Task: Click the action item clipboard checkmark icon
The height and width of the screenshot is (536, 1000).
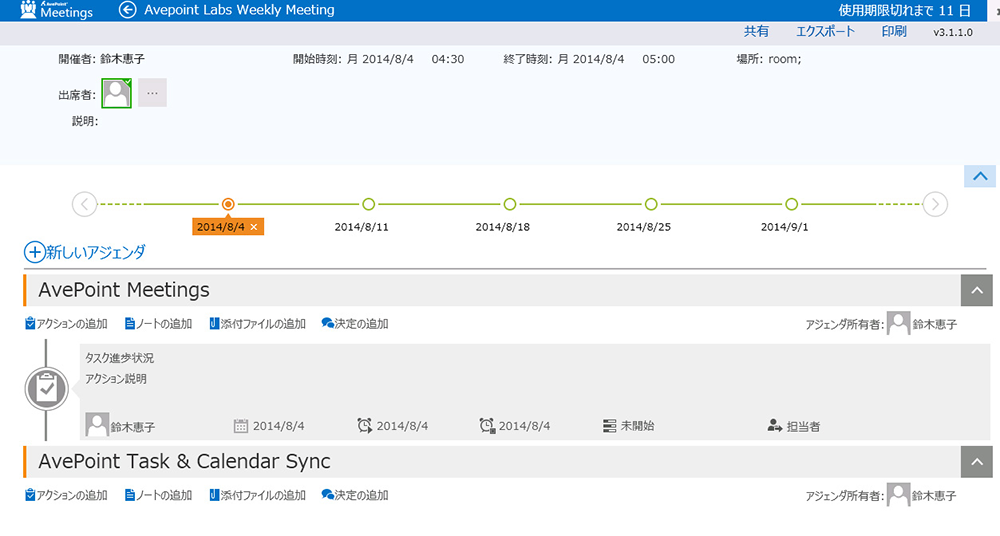Action: 47,389
